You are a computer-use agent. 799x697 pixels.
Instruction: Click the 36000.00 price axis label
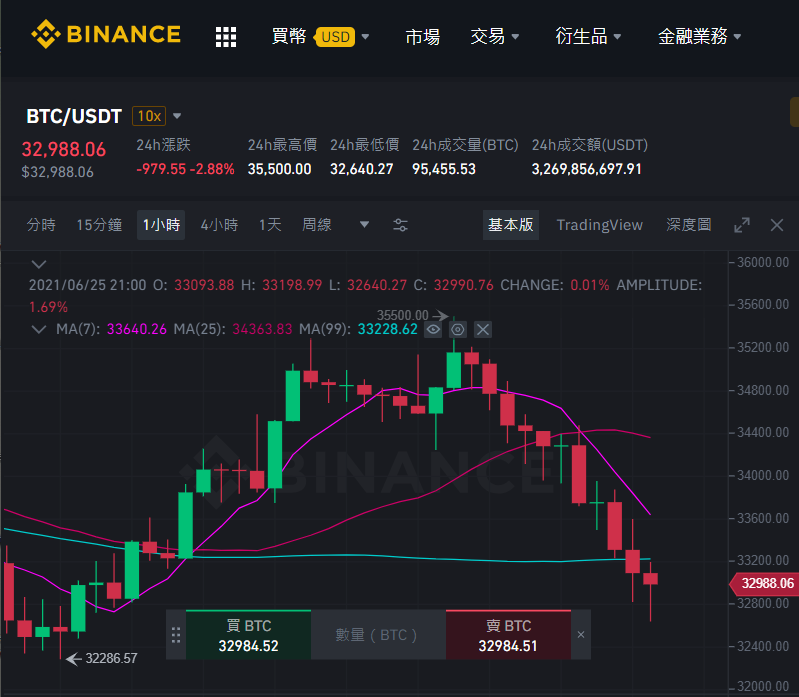[762, 262]
